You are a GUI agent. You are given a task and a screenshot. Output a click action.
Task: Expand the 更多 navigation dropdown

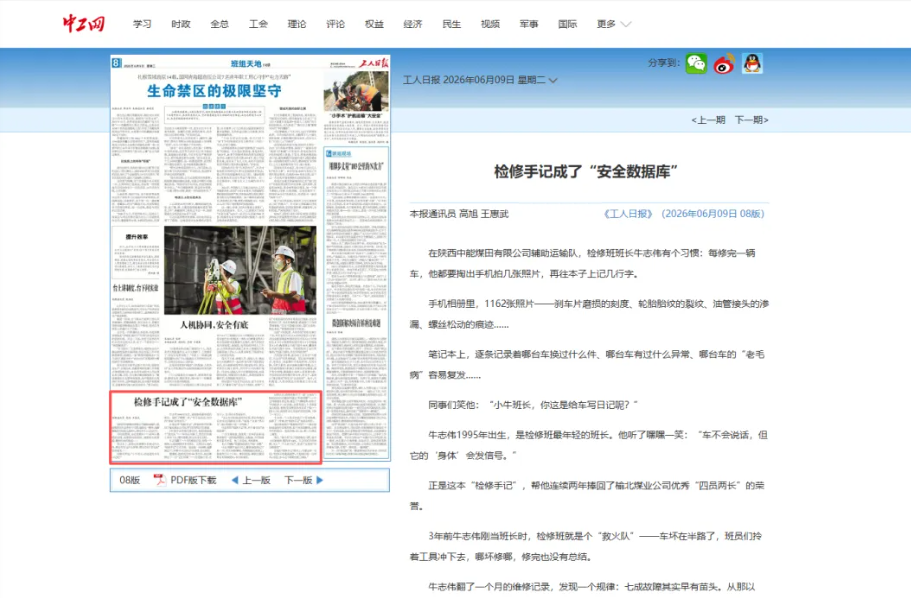point(614,24)
